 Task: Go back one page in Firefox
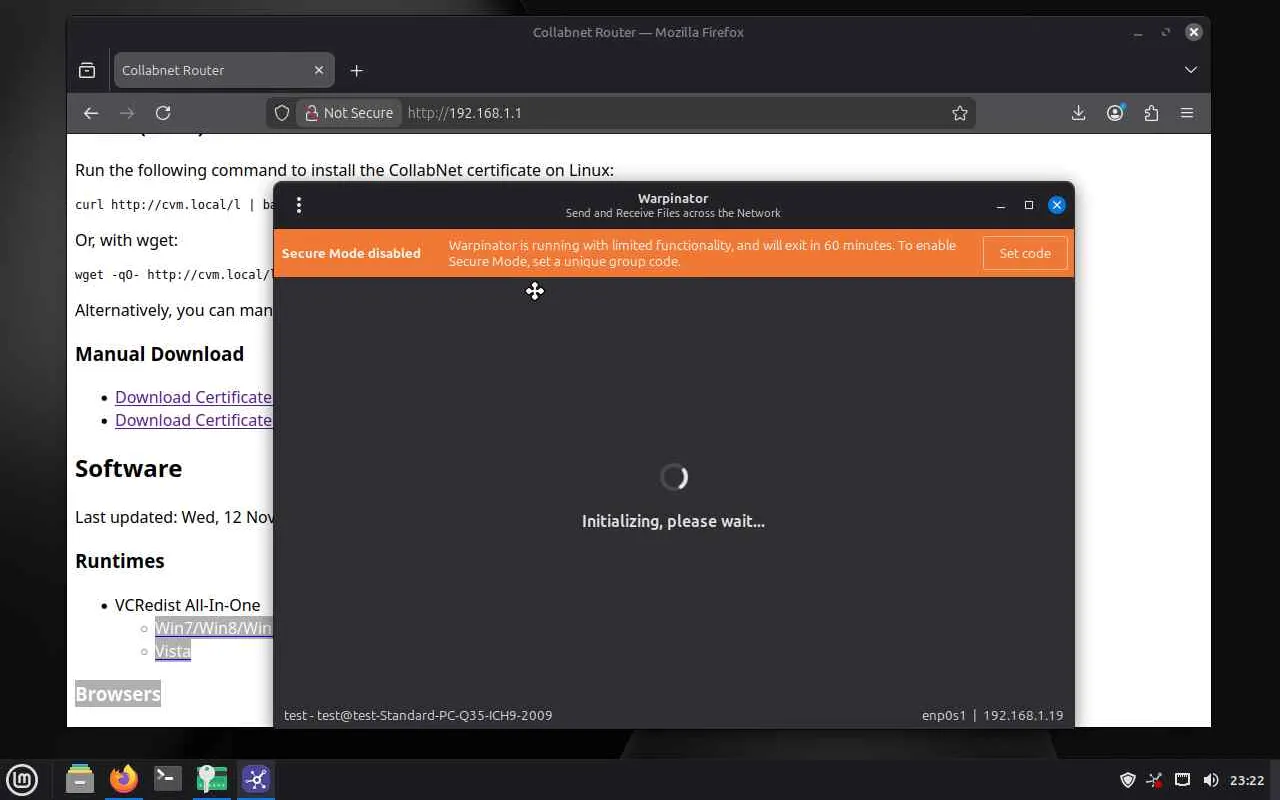(91, 113)
